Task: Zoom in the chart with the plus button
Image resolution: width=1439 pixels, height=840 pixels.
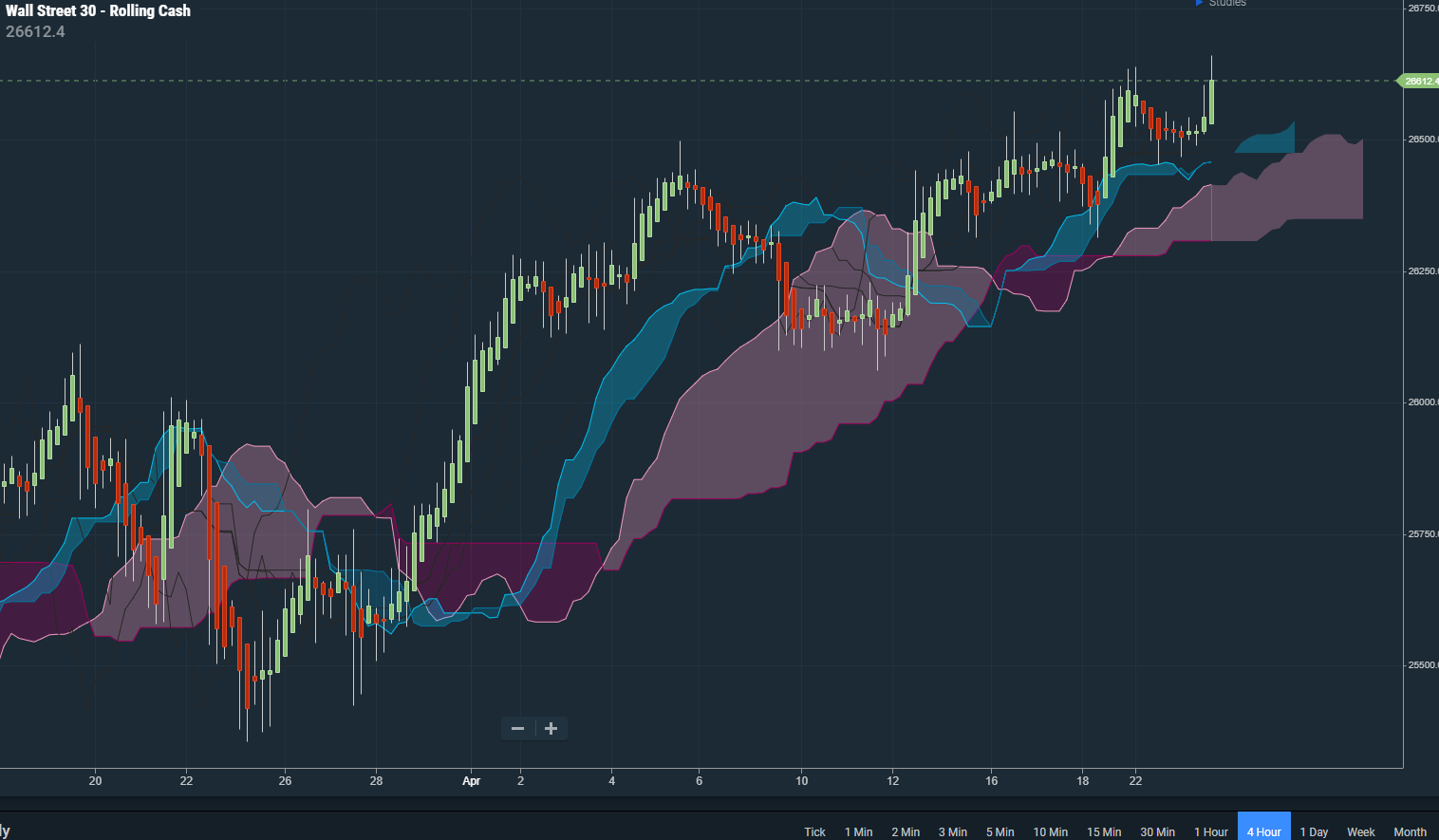Action: tap(551, 729)
